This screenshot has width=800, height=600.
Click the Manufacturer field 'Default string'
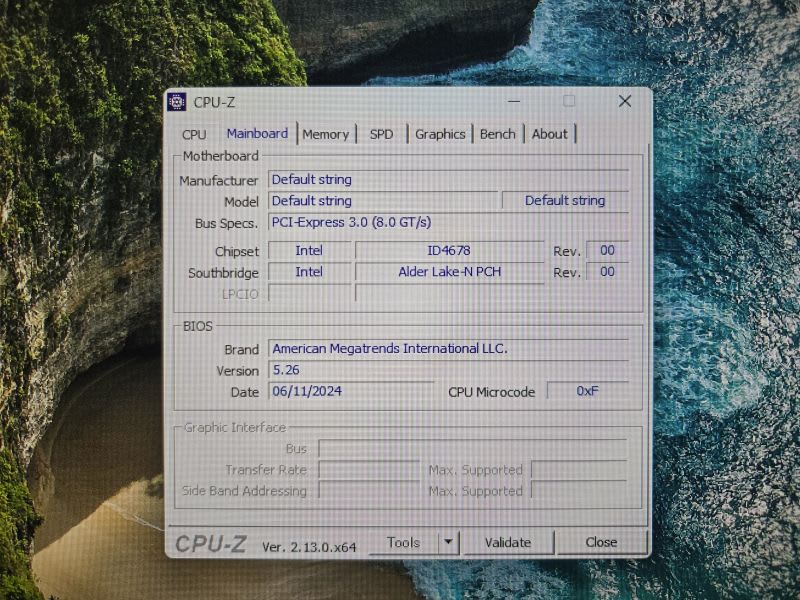(448, 180)
